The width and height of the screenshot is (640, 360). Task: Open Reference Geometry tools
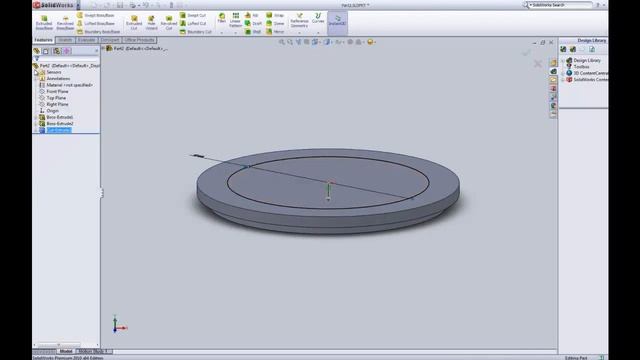click(x=299, y=20)
